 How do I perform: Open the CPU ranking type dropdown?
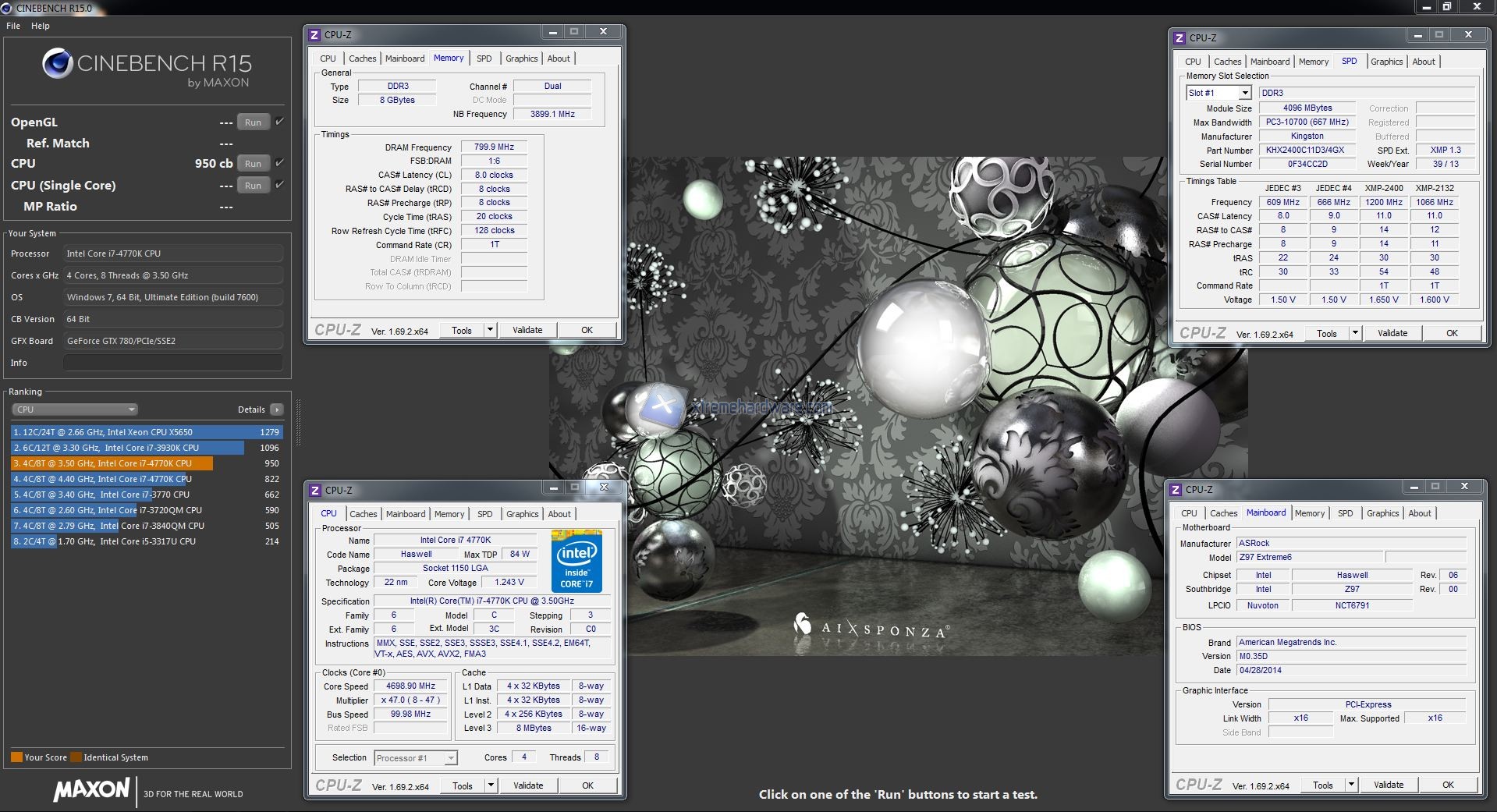pos(75,410)
